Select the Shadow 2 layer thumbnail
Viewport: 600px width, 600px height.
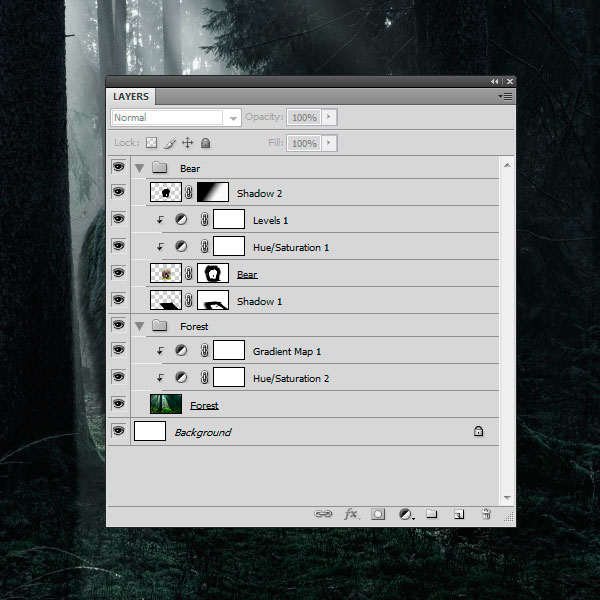tap(166, 192)
